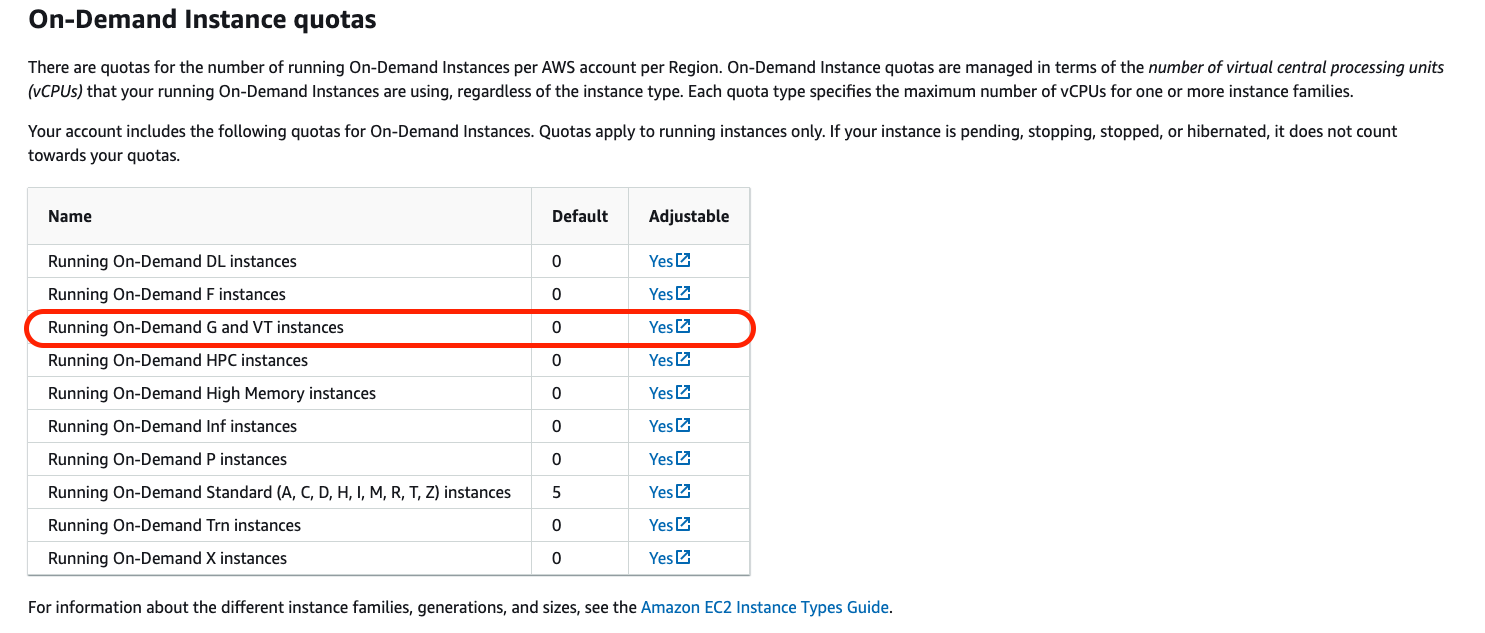The height and width of the screenshot is (633, 1485).
Task: Click the Name column header
Action: pos(70,216)
